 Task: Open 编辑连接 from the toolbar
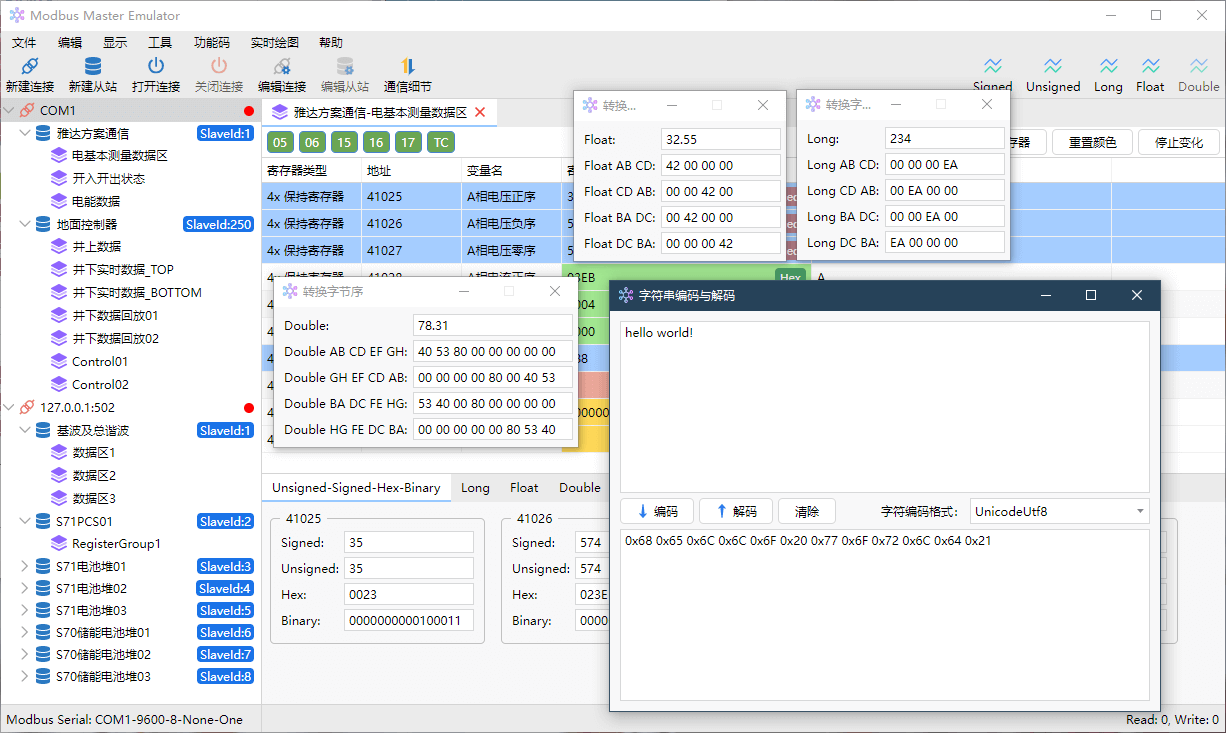pyautogui.click(x=282, y=67)
